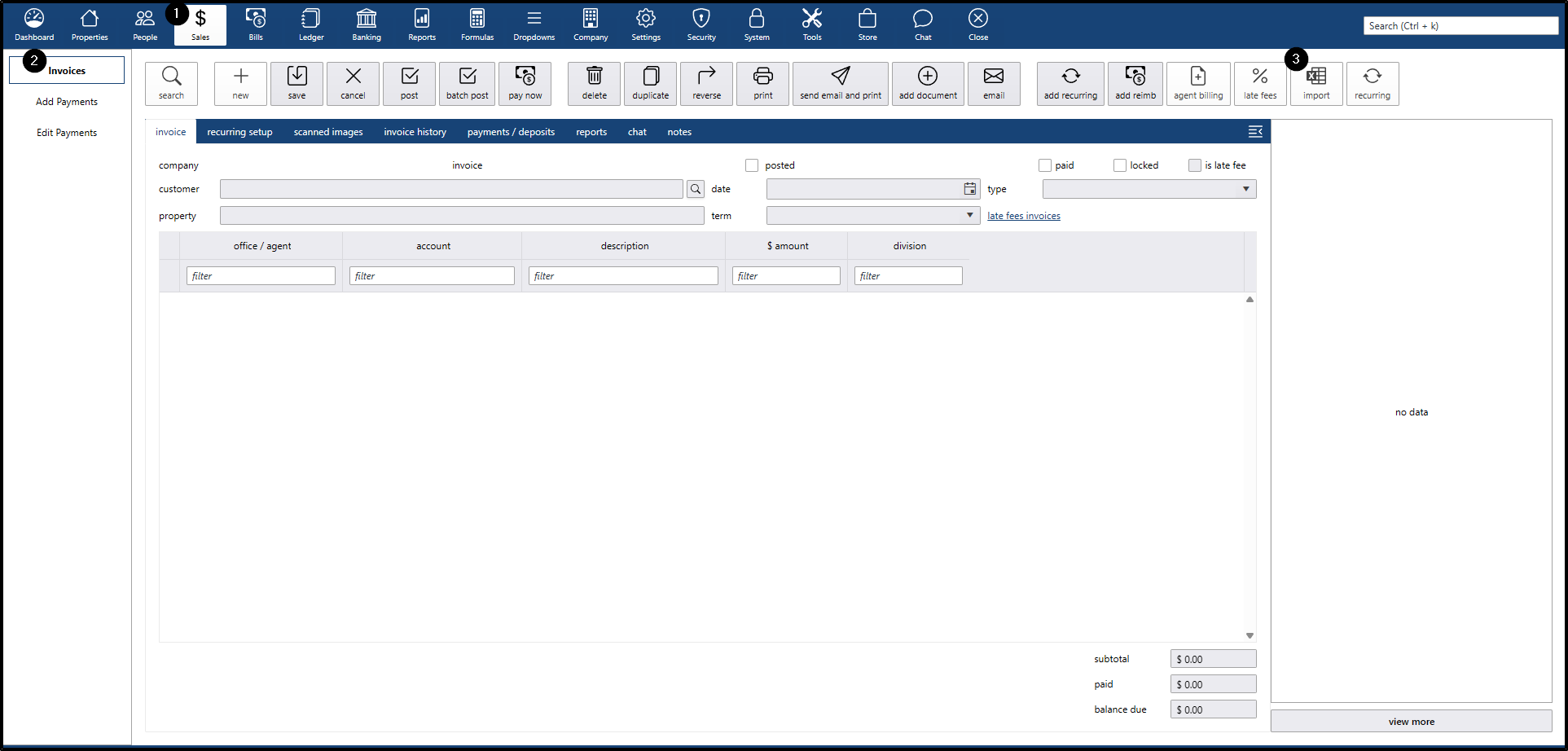The height and width of the screenshot is (751, 1568).
Task: Switch to the reports tab
Action: pos(591,132)
